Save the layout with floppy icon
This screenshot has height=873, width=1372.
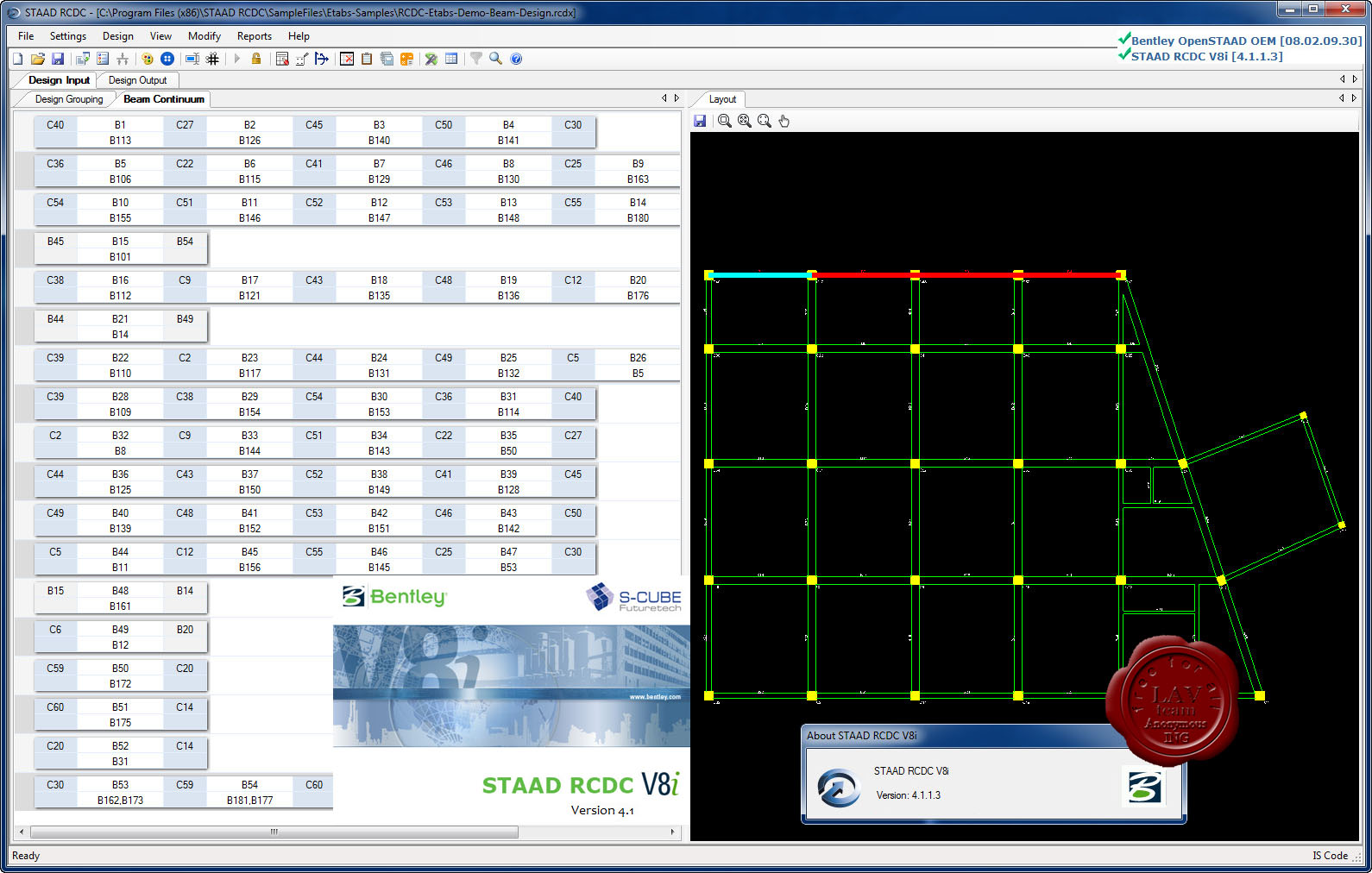pos(700,121)
